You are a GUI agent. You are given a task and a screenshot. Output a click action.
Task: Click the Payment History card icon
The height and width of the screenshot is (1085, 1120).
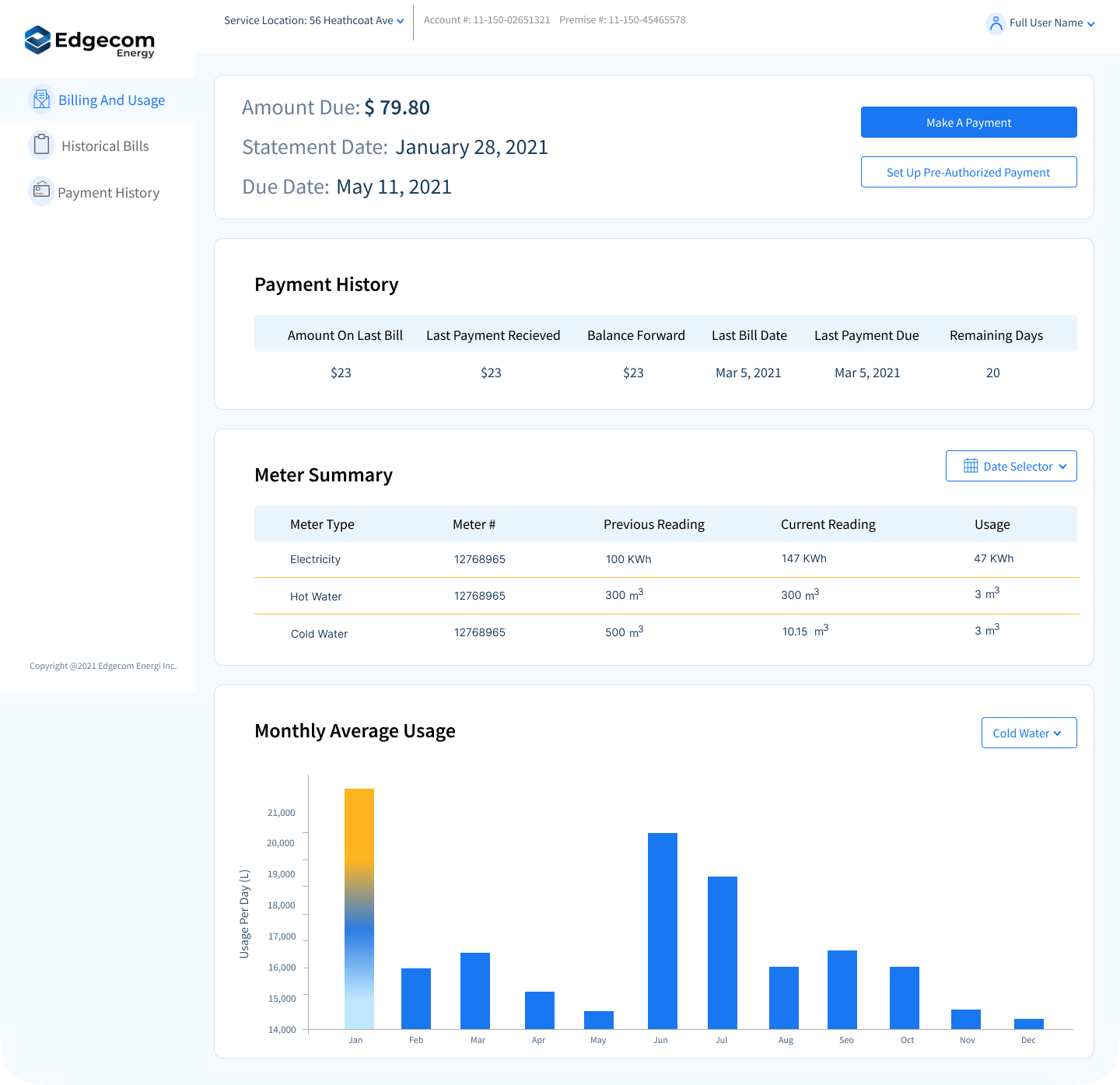(41, 191)
